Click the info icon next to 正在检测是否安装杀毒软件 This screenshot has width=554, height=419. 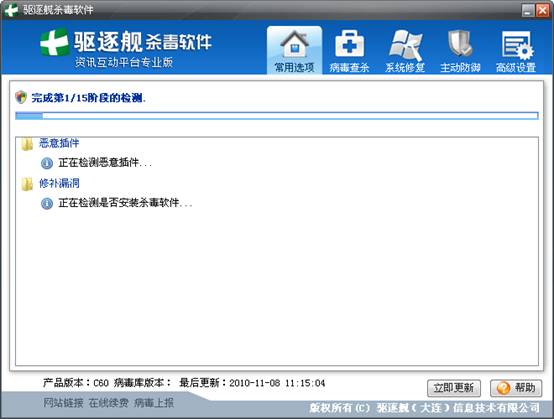tap(47, 203)
